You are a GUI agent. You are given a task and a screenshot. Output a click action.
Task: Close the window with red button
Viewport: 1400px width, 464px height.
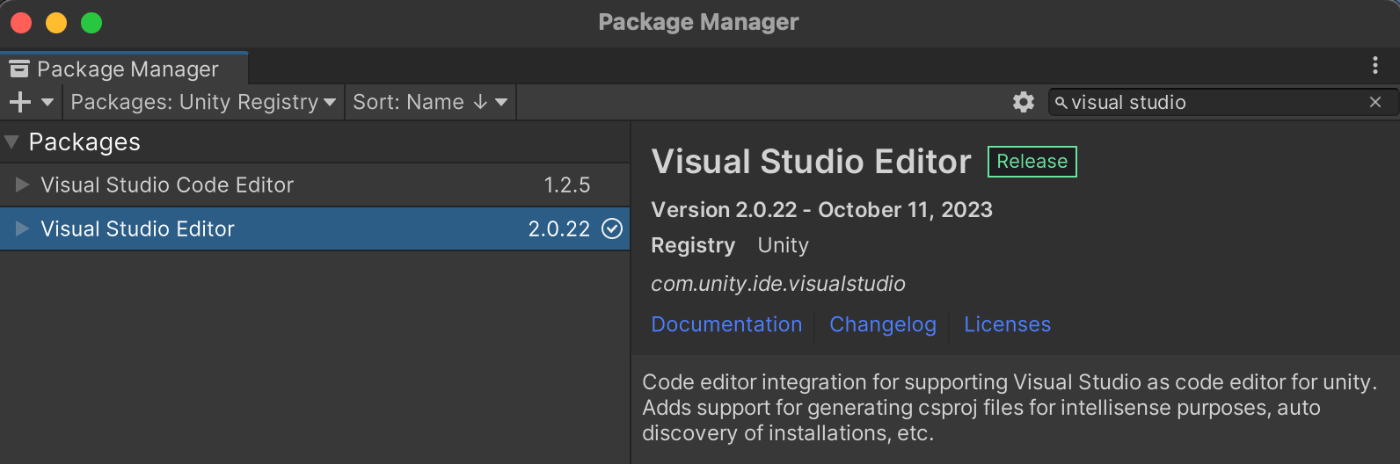21,22
